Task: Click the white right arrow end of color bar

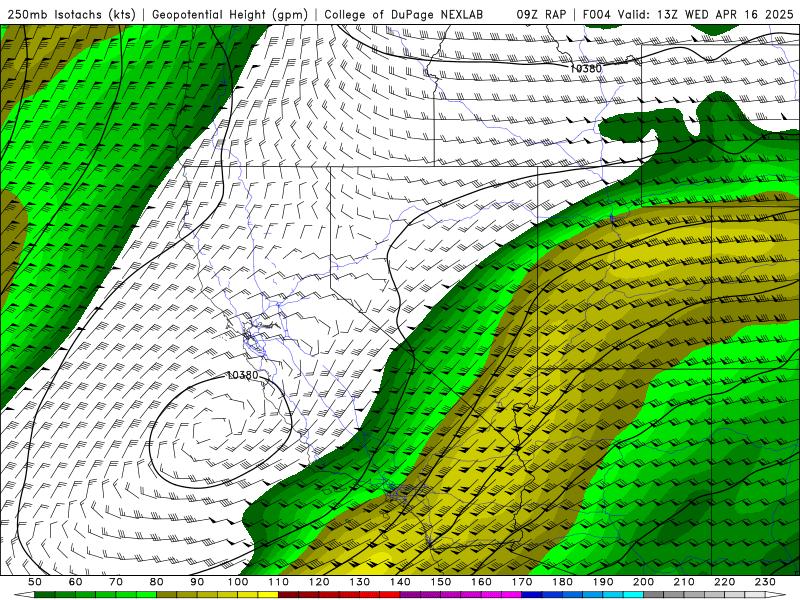Action: (x=776, y=595)
